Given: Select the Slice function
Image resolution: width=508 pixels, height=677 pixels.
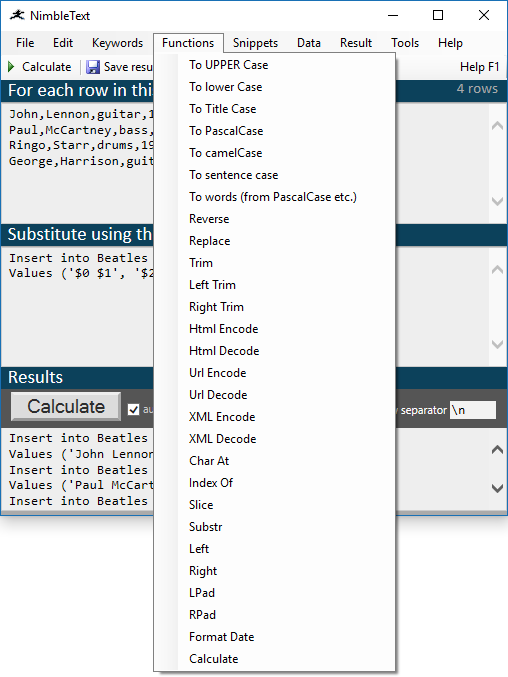Looking at the screenshot, I should (275, 505).
